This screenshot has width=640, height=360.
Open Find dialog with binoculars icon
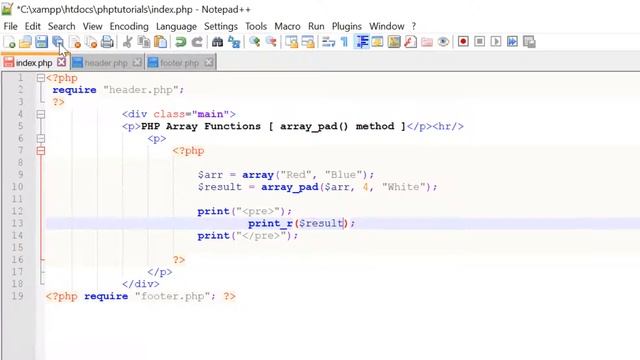(217, 42)
